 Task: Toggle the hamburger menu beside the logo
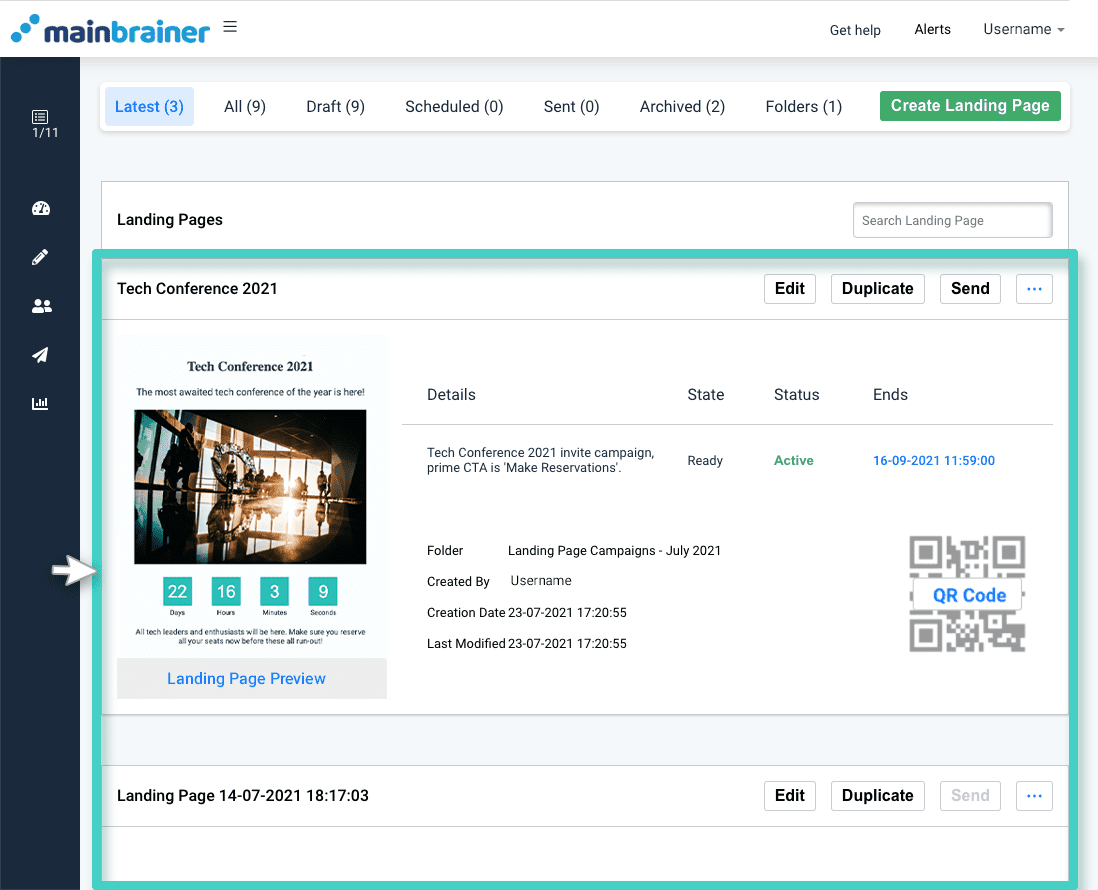click(230, 25)
